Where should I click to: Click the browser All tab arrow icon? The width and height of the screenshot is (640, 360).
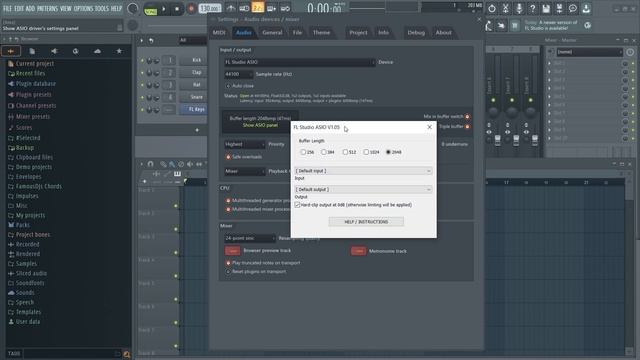(11, 51)
